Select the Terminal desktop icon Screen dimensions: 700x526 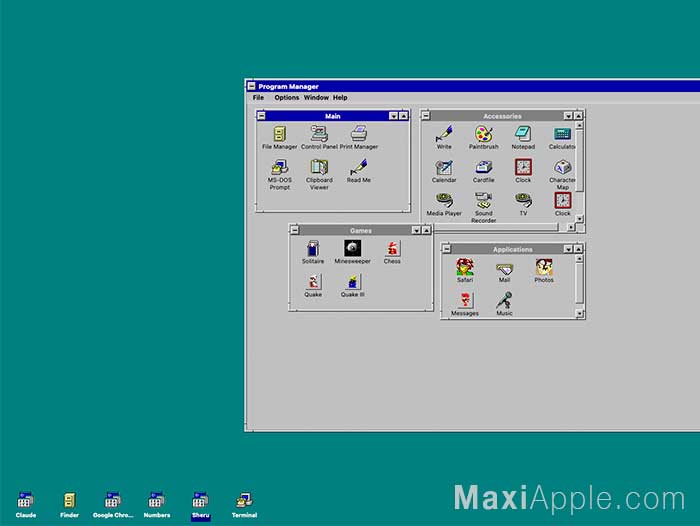tap(244, 505)
